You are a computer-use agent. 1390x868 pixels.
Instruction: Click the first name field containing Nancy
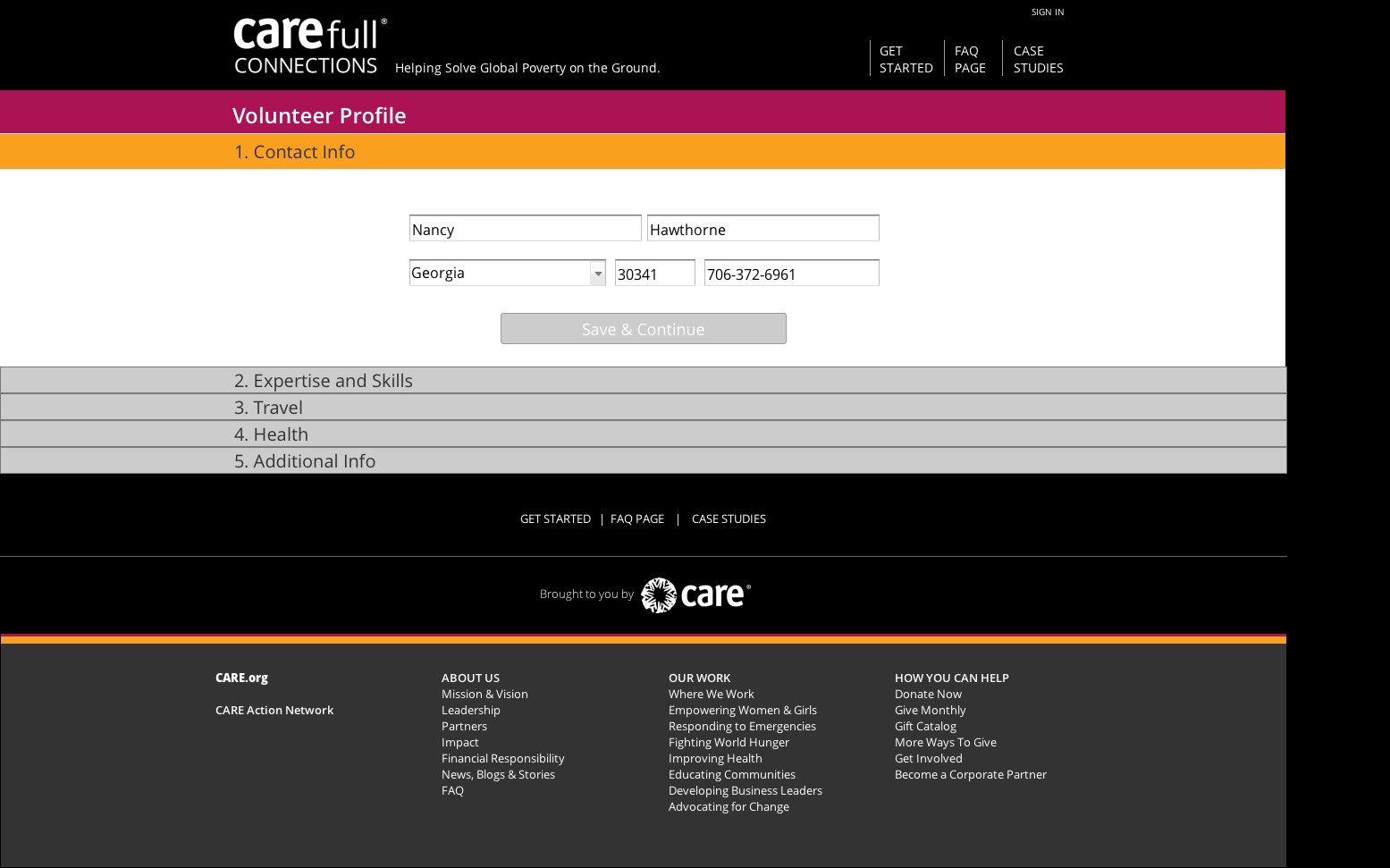(x=526, y=228)
